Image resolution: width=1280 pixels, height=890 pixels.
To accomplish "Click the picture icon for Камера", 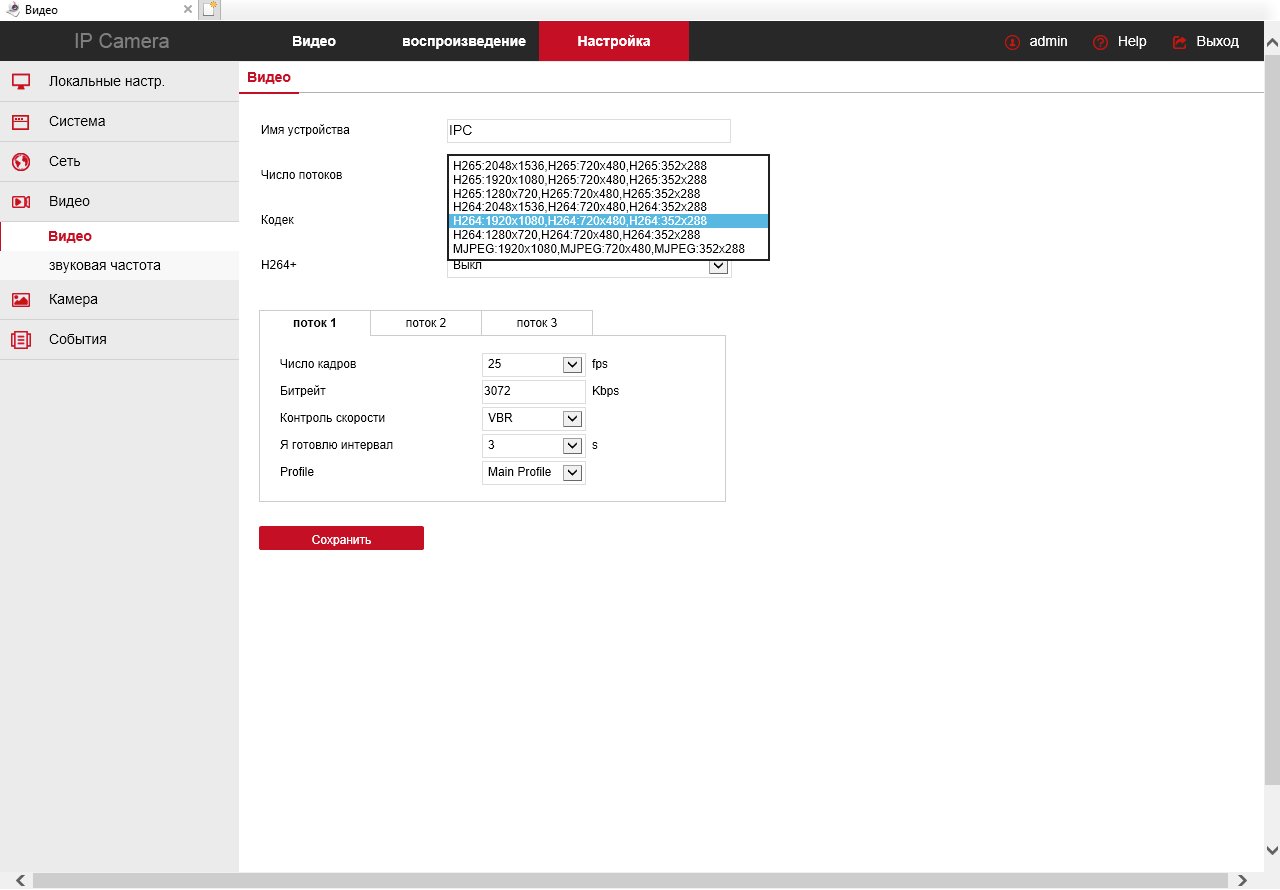I will (x=21, y=299).
